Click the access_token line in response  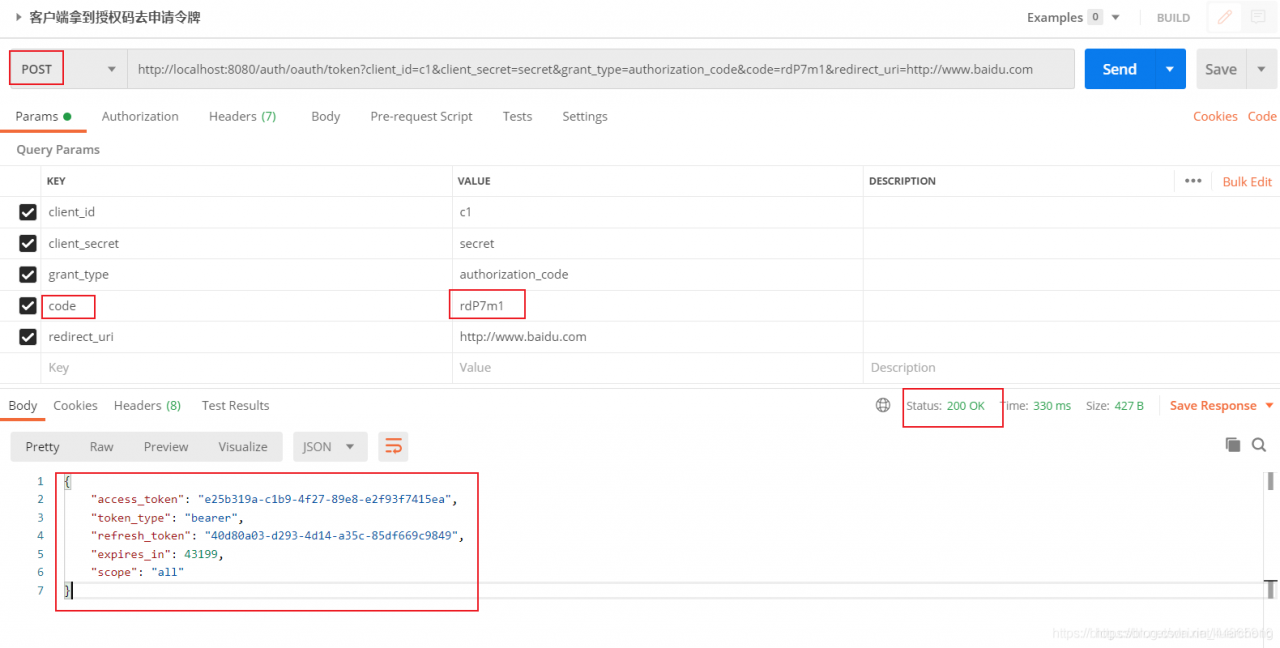click(273, 499)
